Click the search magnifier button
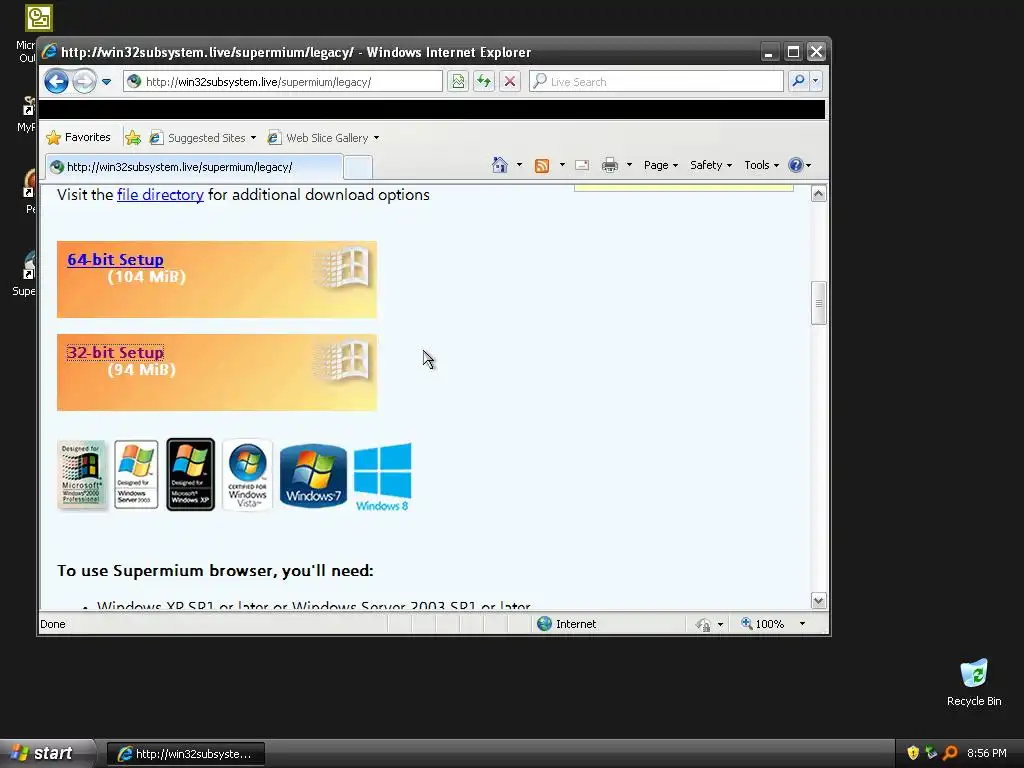 point(798,81)
